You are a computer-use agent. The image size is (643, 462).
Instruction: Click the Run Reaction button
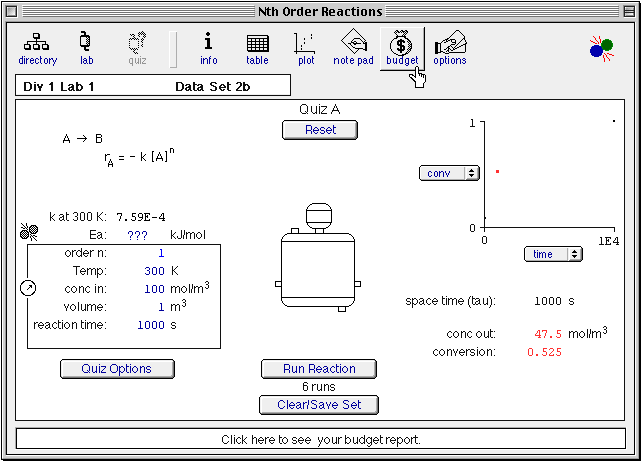pos(319,369)
